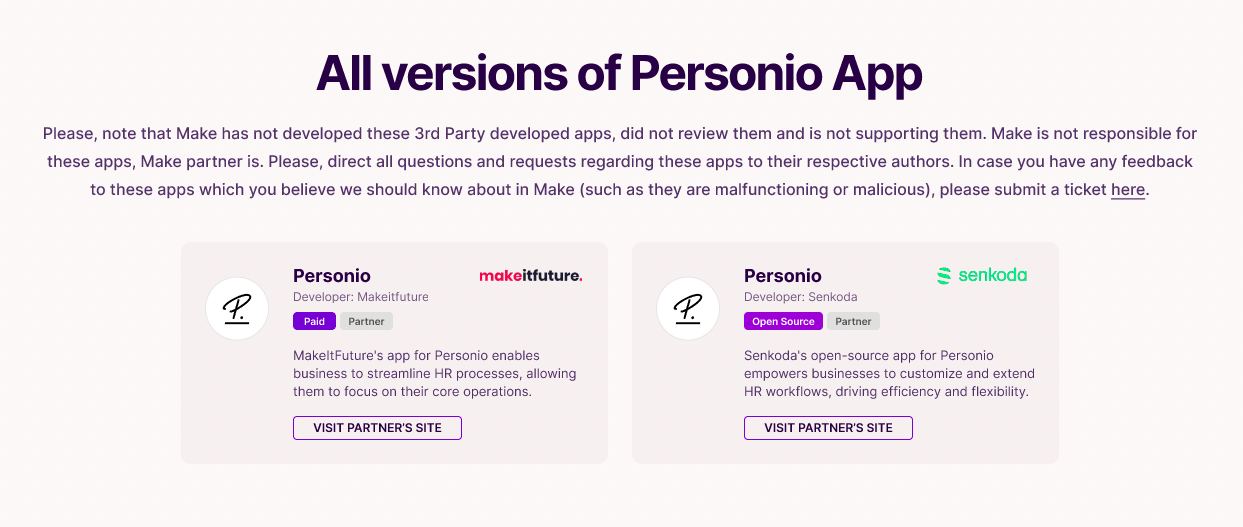The height and width of the screenshot is (527, 1243).
Task: Open Senkoda's Visit Partner's Site button
Action: click(828, 428)
